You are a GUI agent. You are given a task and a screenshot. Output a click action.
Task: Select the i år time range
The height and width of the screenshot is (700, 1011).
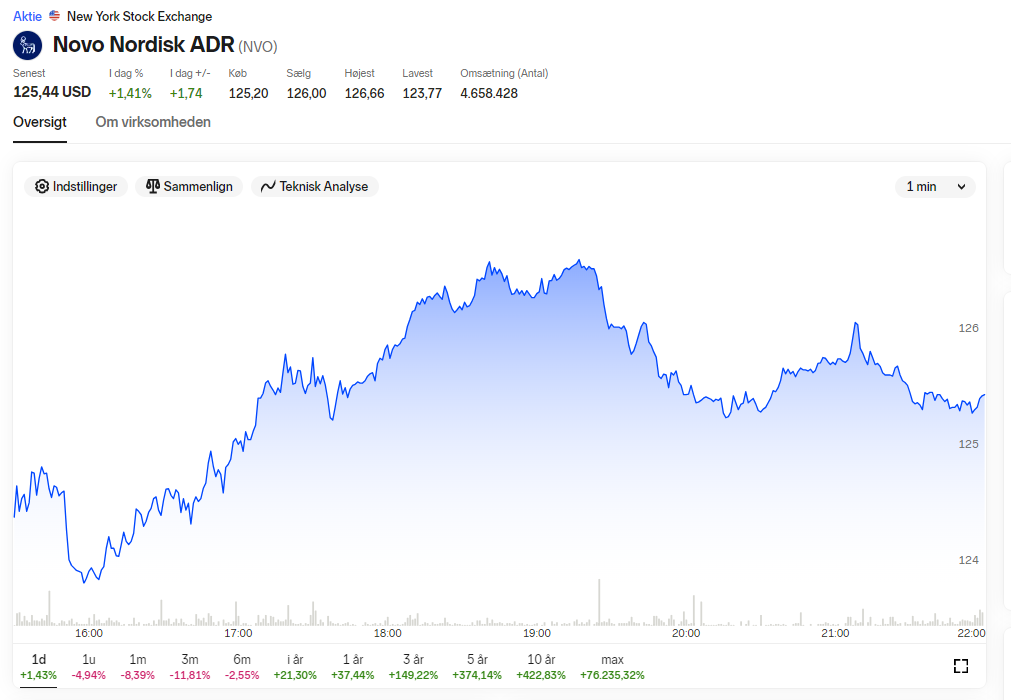(295, 666)
